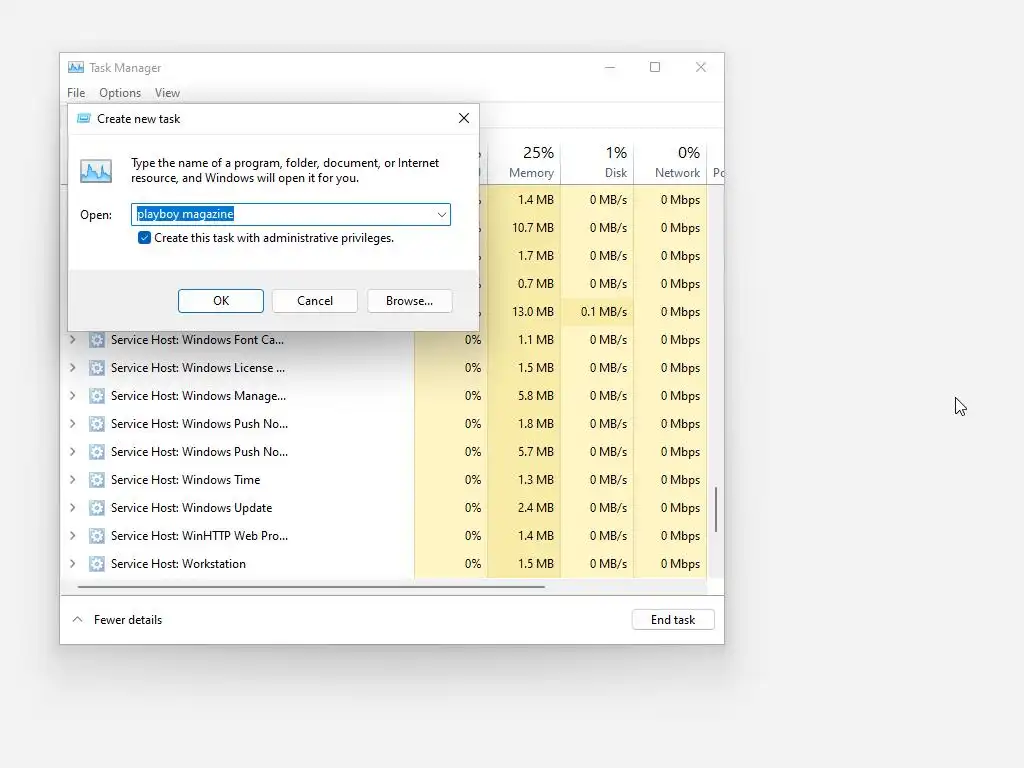
Task: Click the Browse... button
Action: point(409,301)
